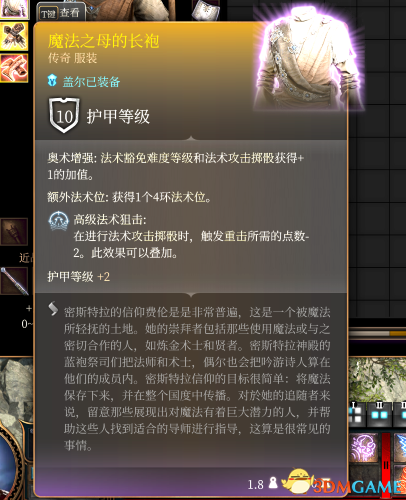
Task: Click the lore description quill icon
Action: pos(53,309)
